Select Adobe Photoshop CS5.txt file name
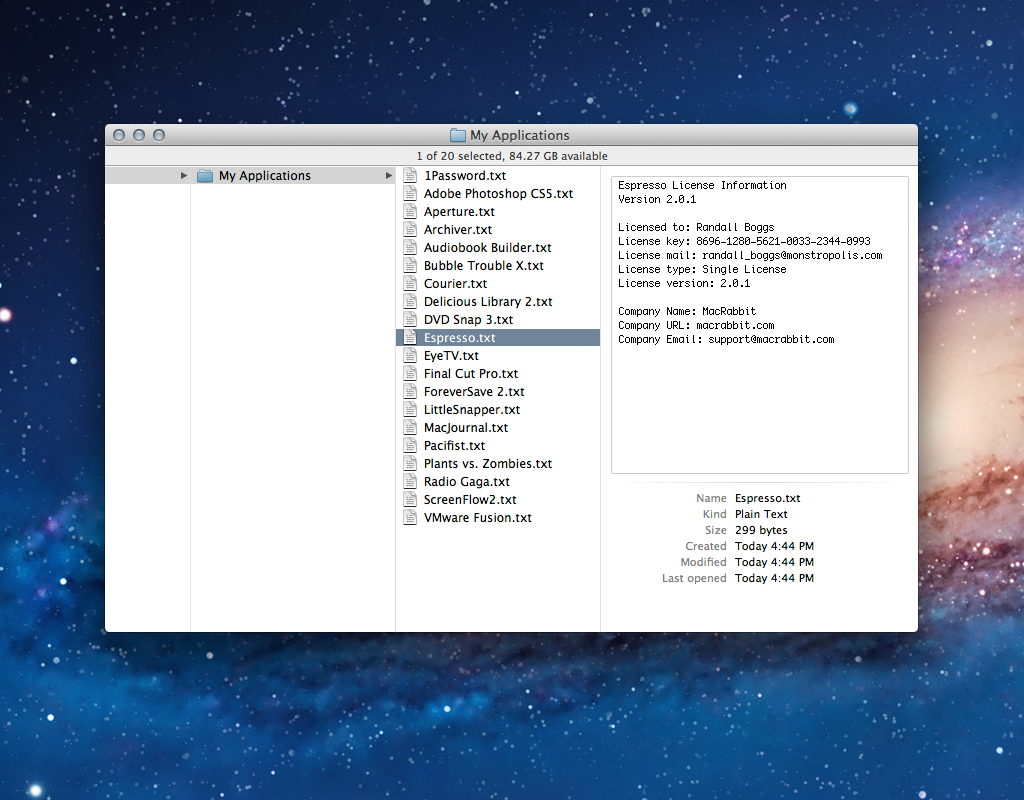The width and height of the screenshot is (1024, 800). pyautogui.click(x=498, y=193)
